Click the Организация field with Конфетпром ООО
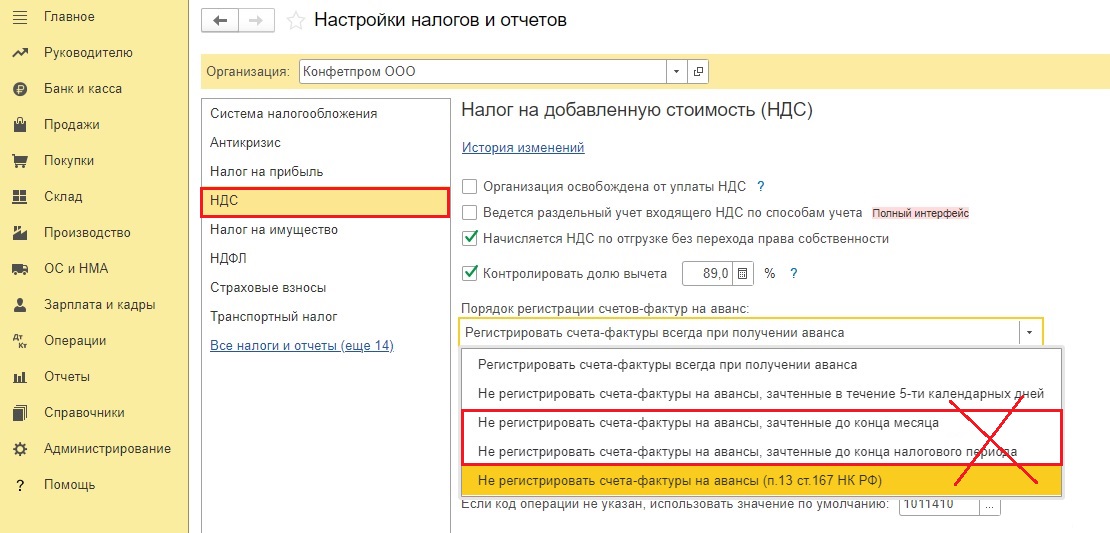Screen dimensions: 1110x533 484,71
